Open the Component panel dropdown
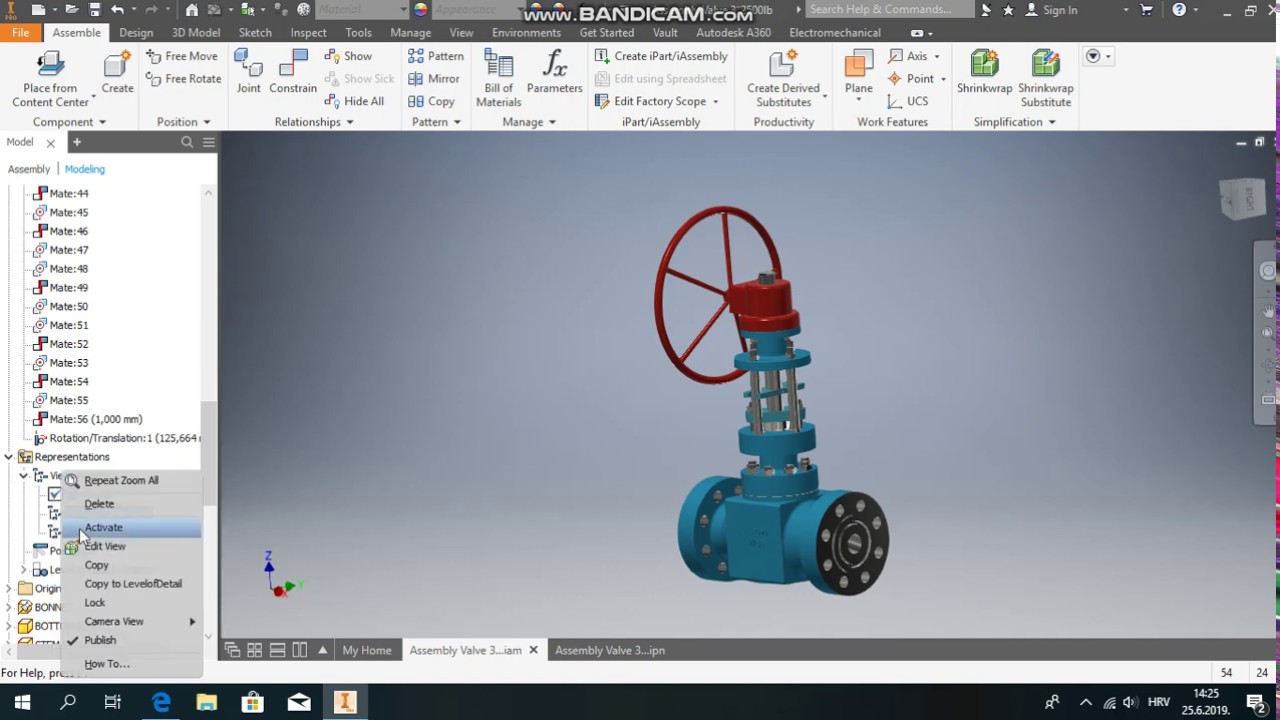Image resolution: width=1280 pixels, height=720 pixels. pyautogui.click(x=102, y=122)
